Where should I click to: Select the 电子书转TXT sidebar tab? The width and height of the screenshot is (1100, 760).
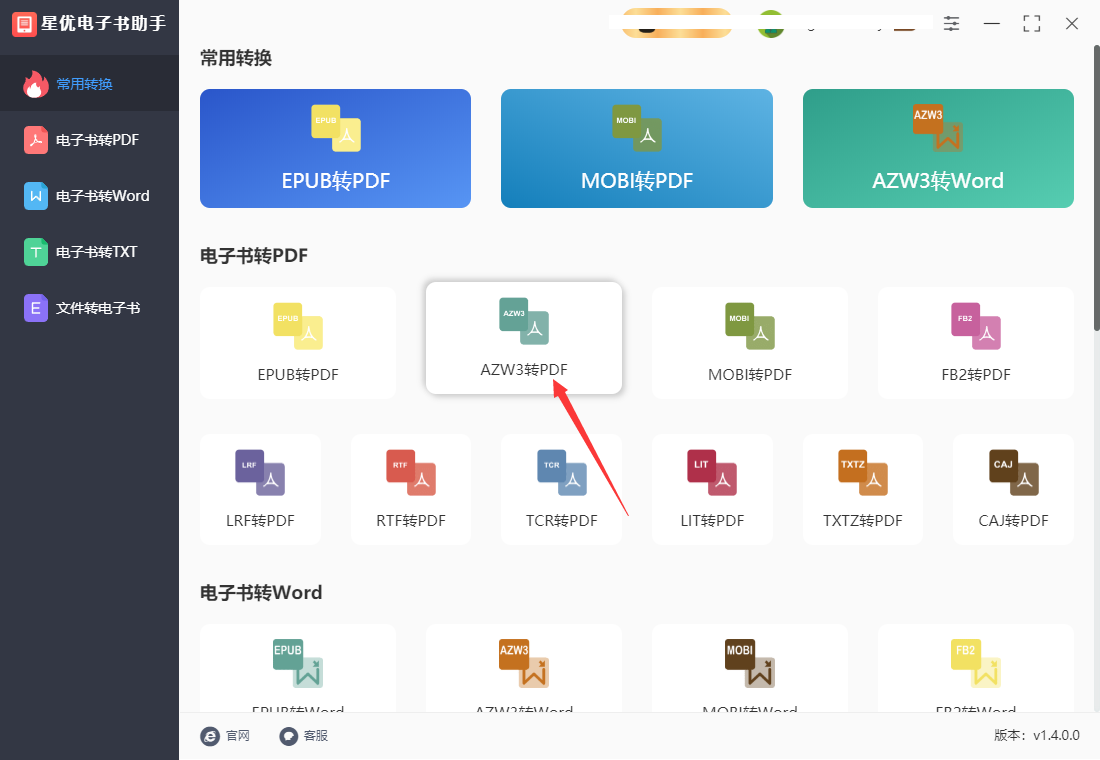coord(89,252)
